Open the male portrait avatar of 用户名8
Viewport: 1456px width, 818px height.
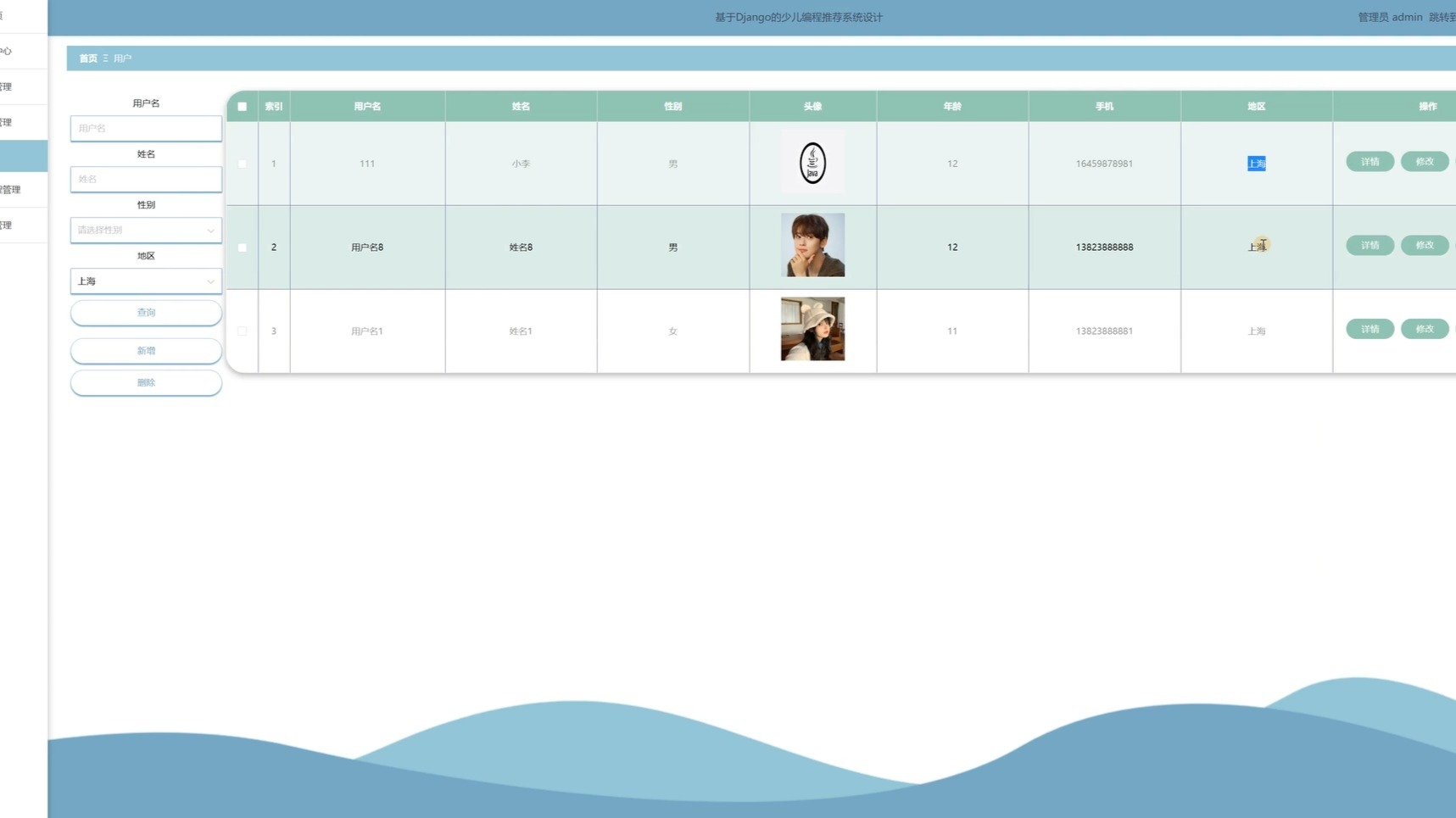812,246
